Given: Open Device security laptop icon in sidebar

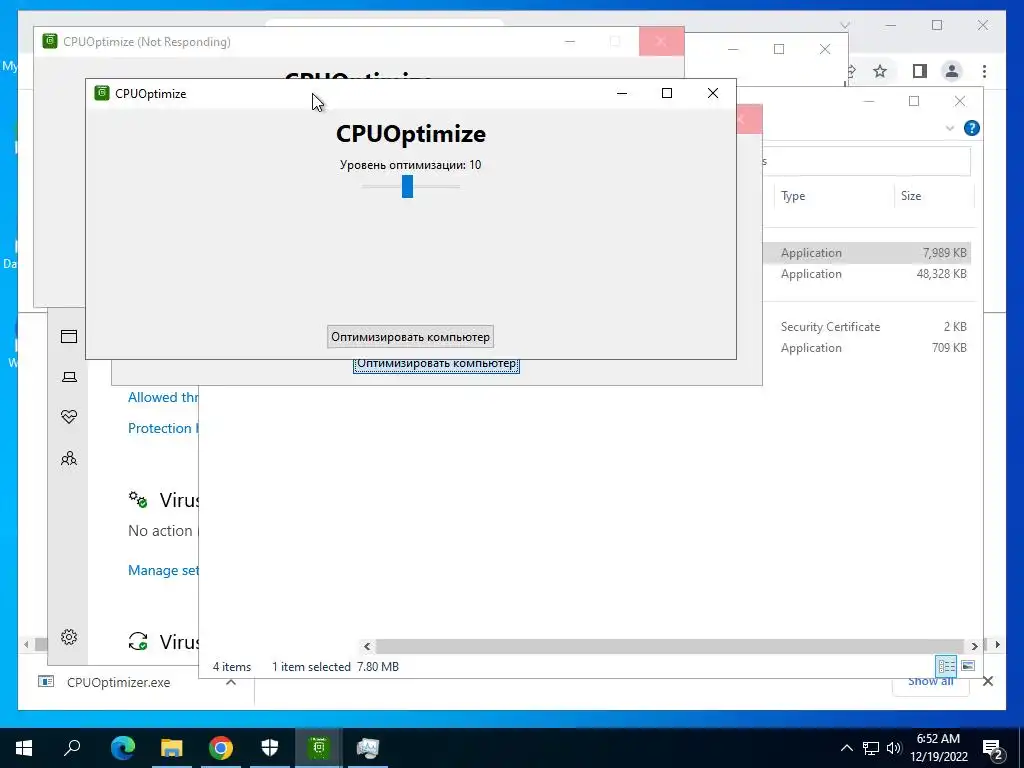Looking at the screenshot, I should [x=69, y=377].
